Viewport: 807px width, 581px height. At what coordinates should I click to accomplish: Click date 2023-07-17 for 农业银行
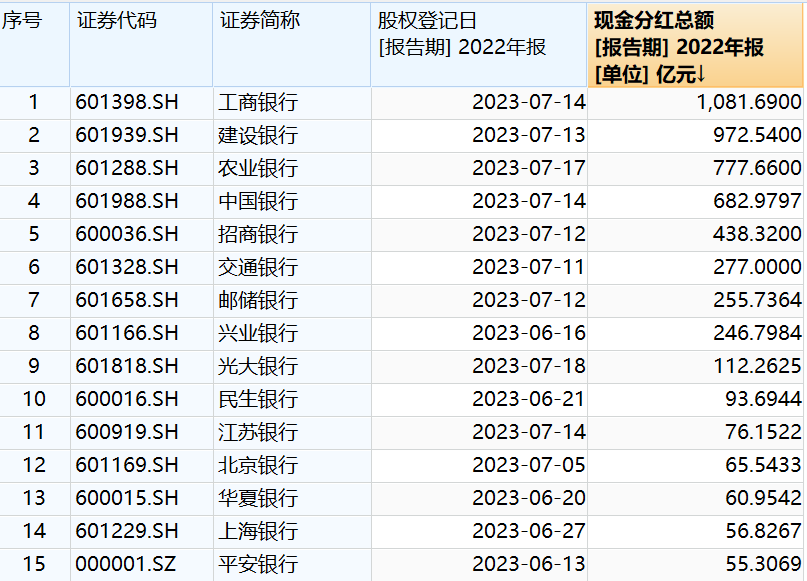pos(529,168)
